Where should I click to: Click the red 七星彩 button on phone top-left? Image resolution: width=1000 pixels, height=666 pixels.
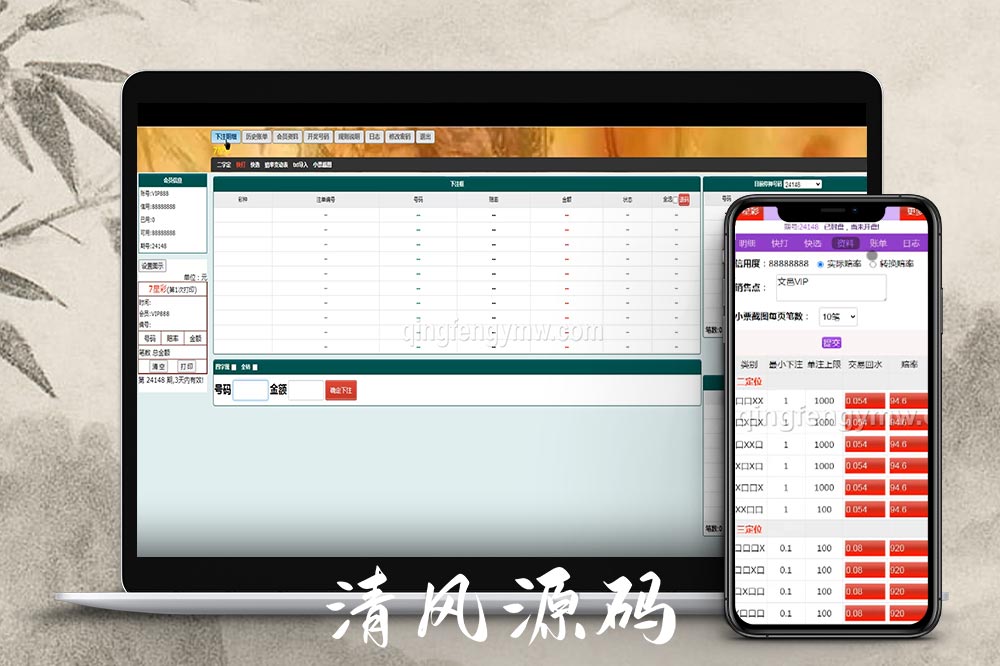point(749,212)
